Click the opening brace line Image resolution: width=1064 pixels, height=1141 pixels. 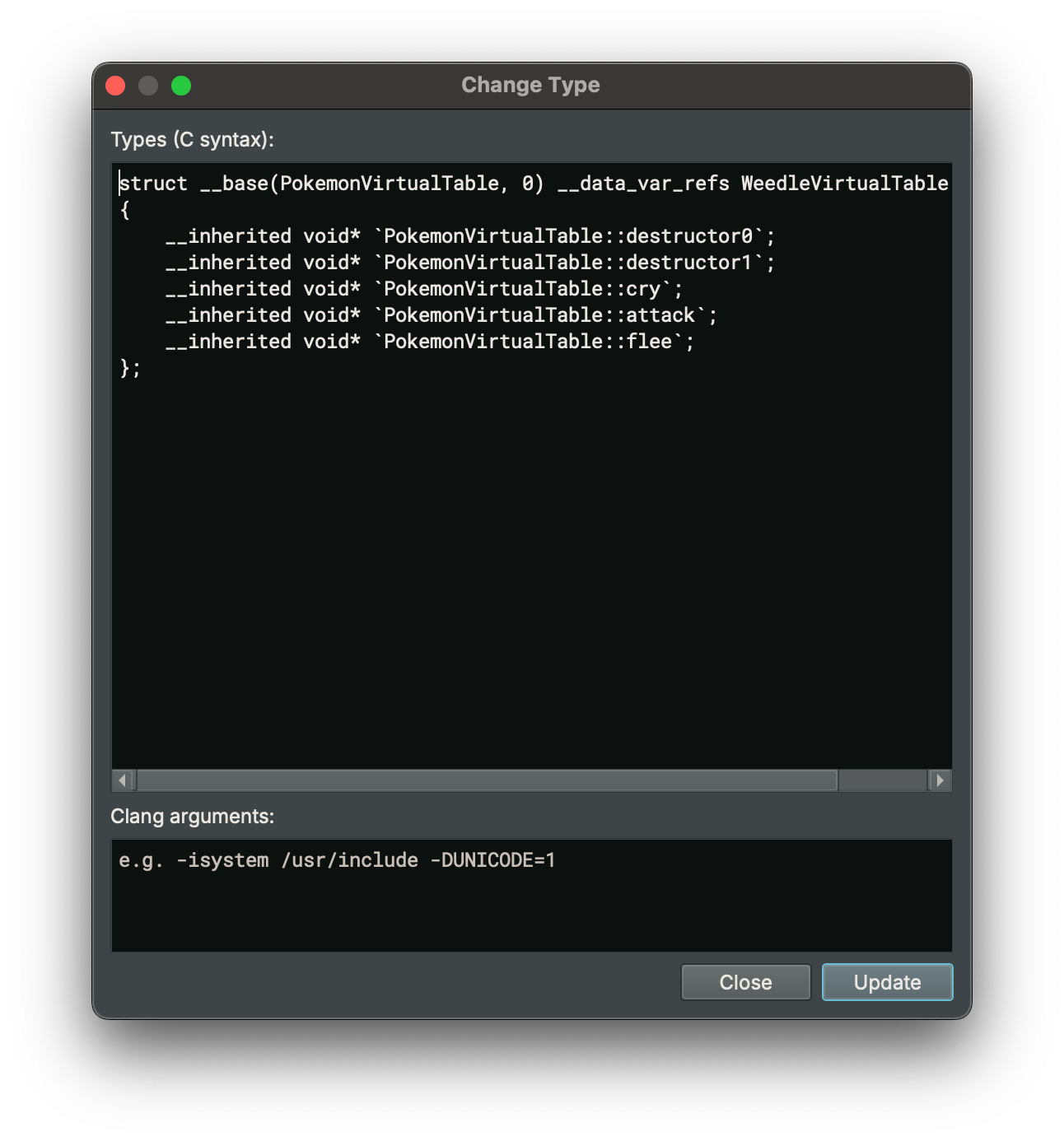(124, 210)
